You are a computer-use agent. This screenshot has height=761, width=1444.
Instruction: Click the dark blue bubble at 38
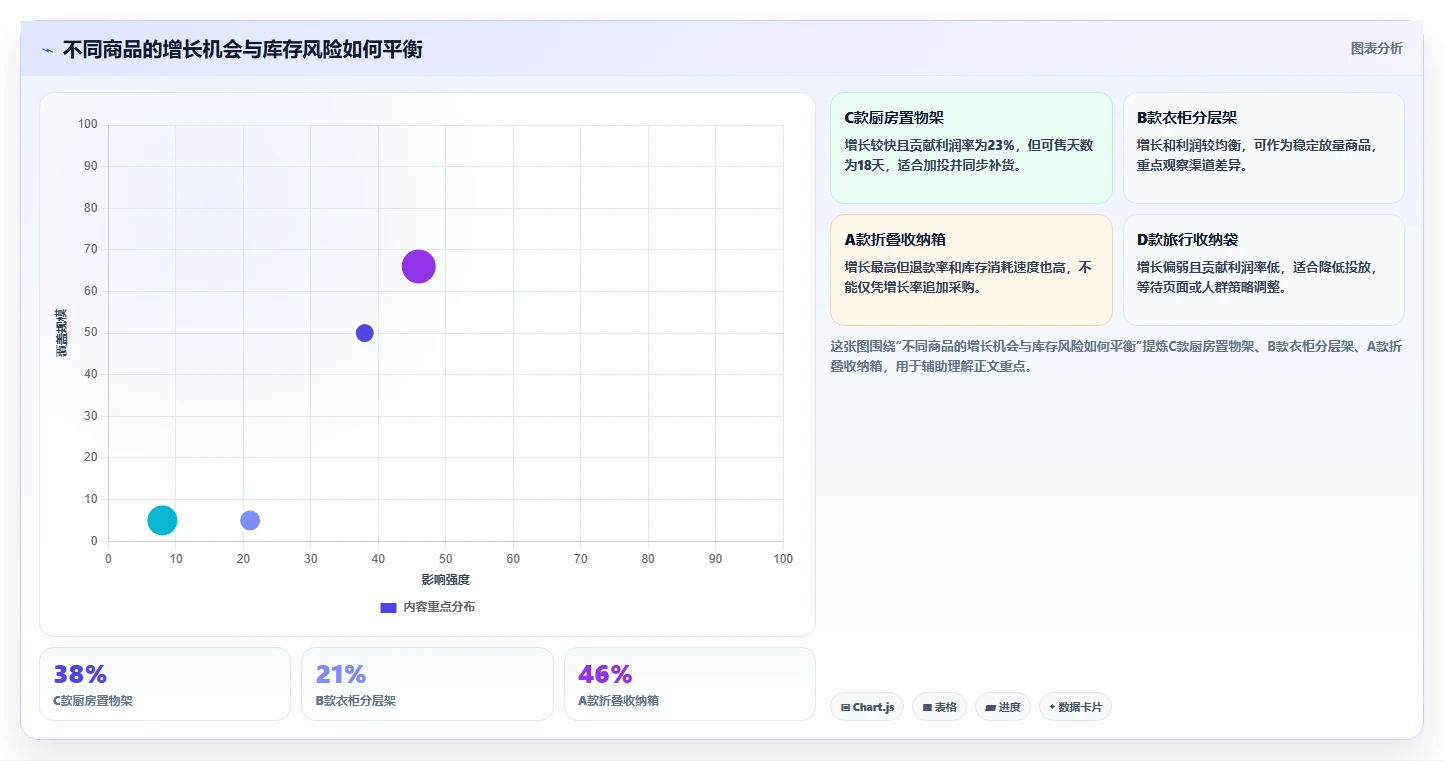click(365, 333)
